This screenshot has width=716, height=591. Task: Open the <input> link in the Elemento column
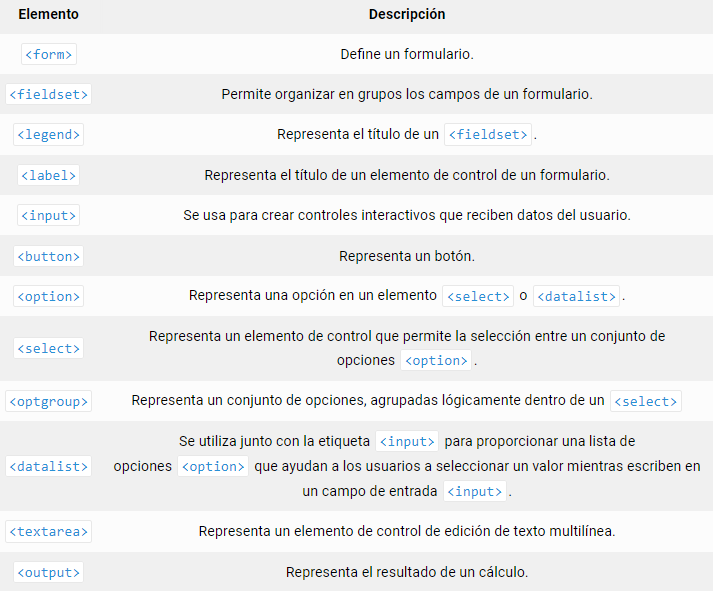point(48,215)
